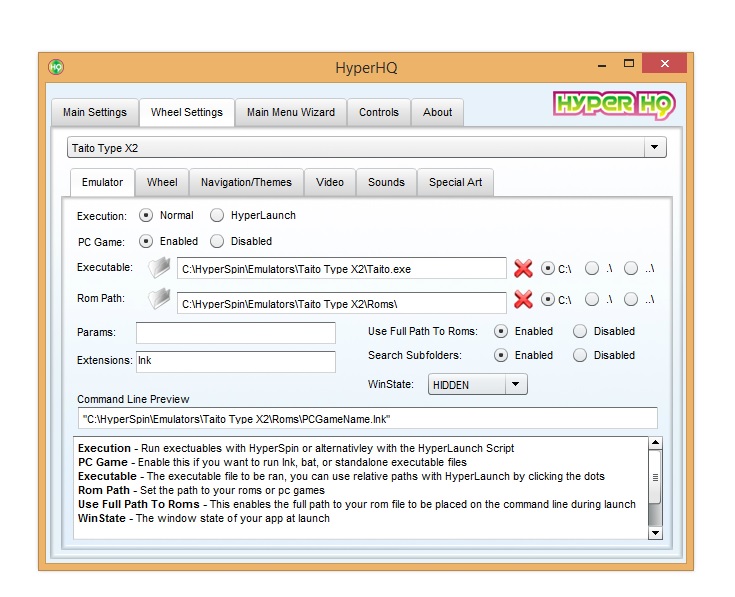Click the HyperHQ logo image
This screenshot has width=735, height=597.
(x=614, y=104)
